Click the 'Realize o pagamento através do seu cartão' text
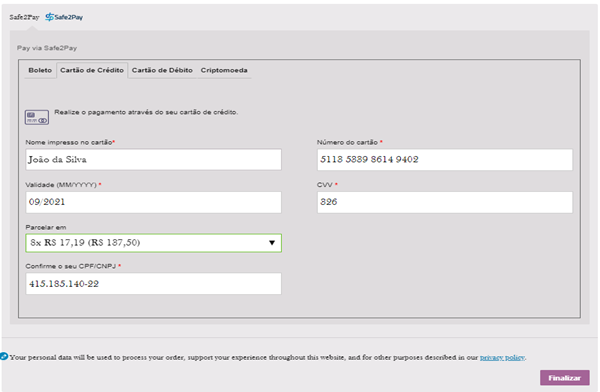 146,112
